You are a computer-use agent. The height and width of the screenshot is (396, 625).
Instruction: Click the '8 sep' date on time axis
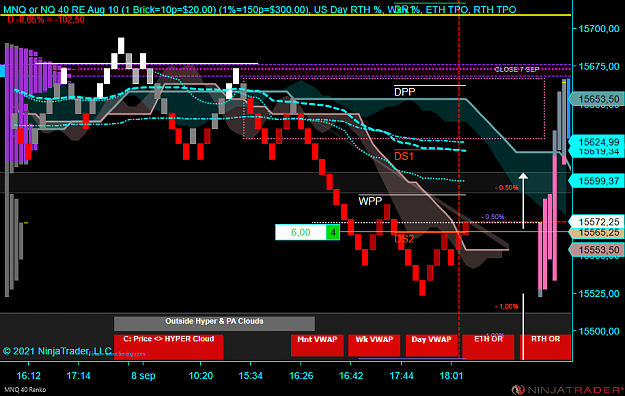[143, 376]
